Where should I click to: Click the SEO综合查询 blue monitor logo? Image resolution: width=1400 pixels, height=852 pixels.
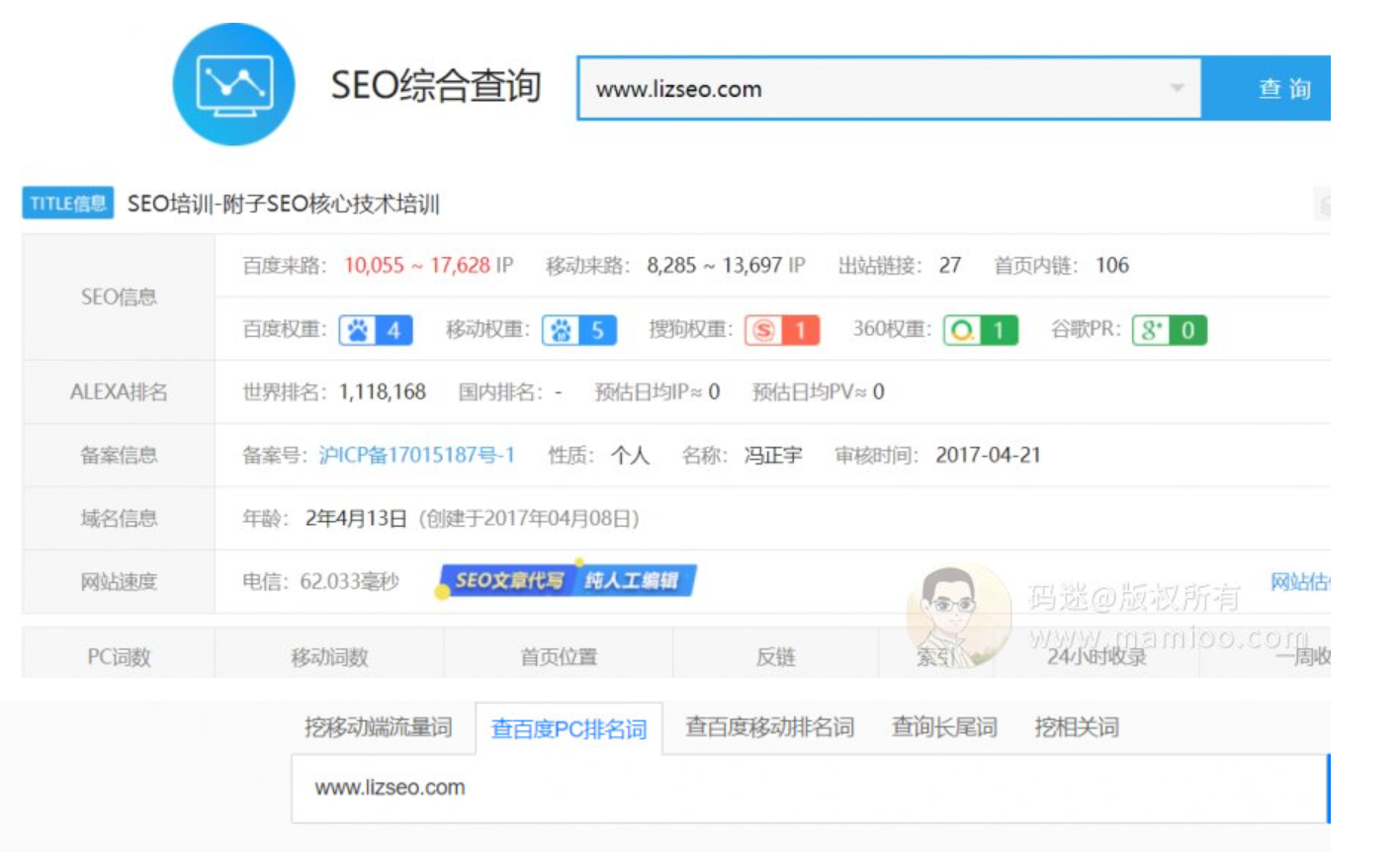click(233, 85)
